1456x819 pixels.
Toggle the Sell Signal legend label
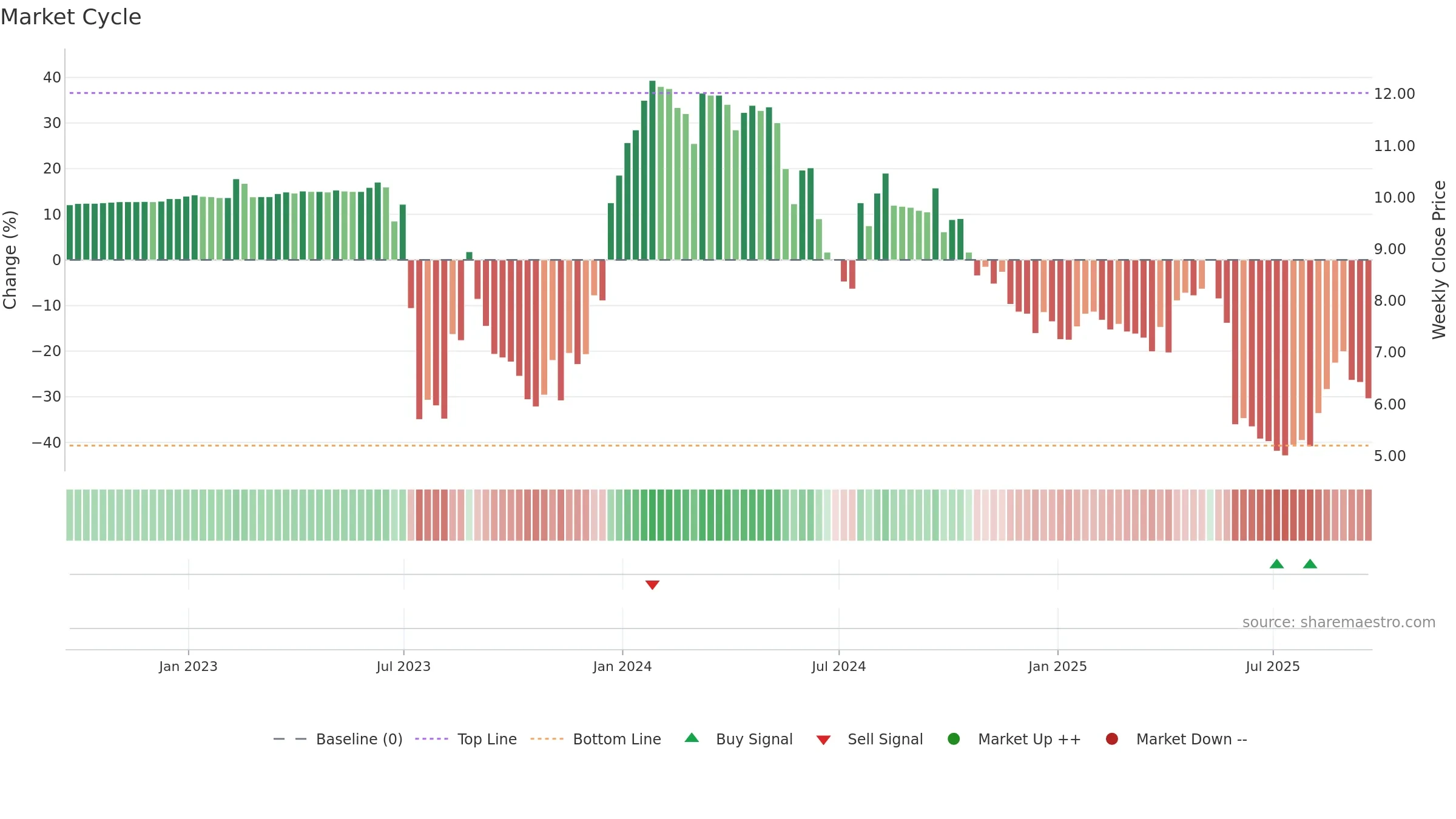coord(885,740)
